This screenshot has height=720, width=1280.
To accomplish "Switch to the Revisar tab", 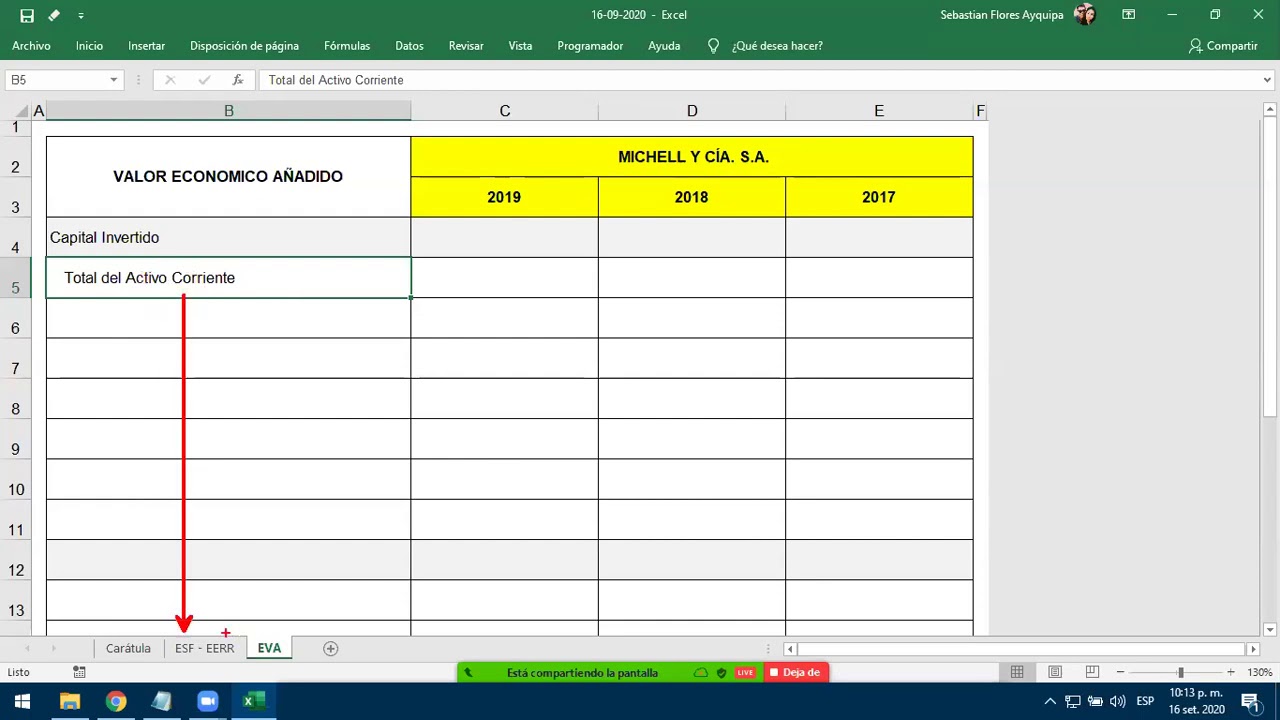I will [x=466, y=46].
